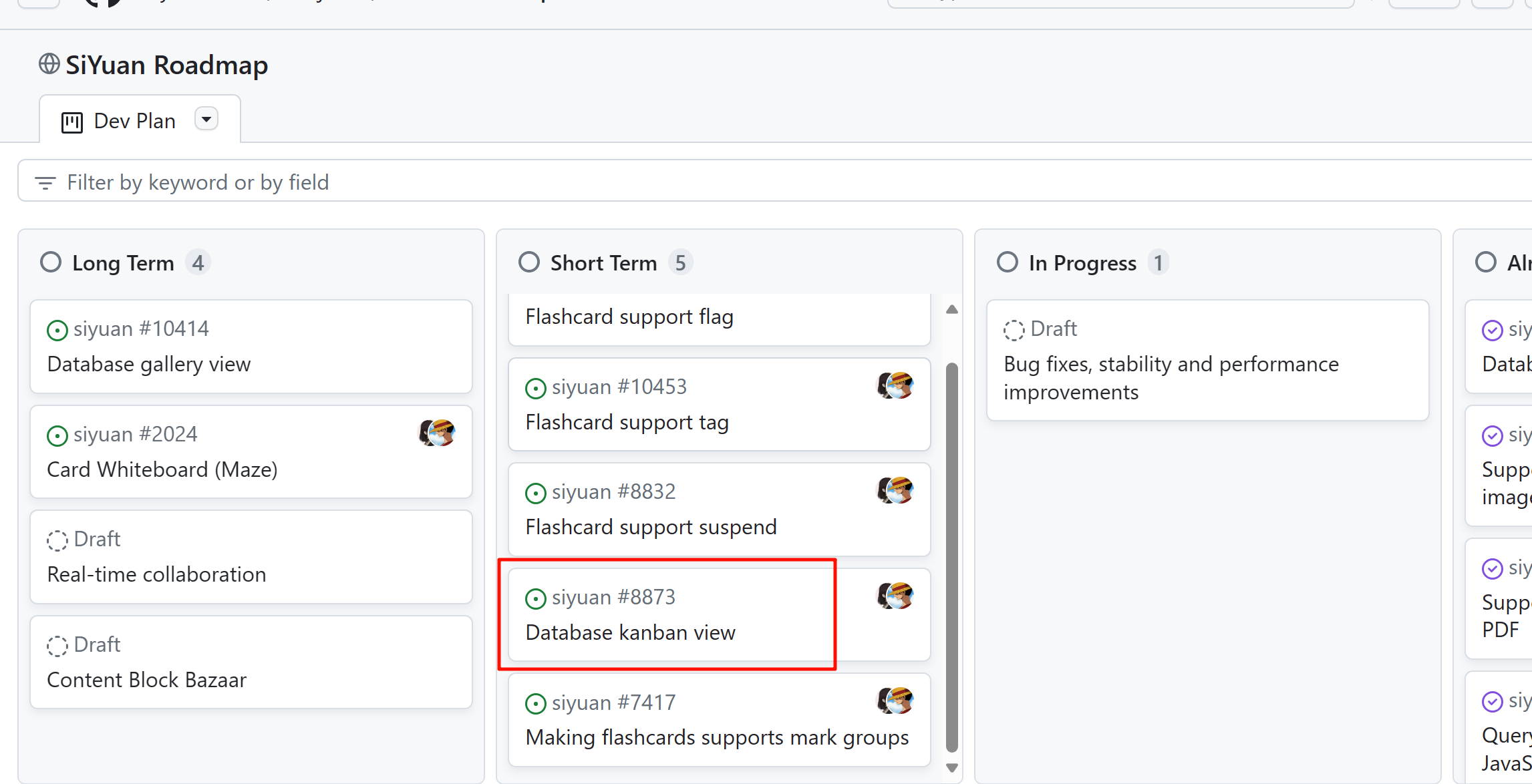This screenshot has width=1532, height=784.
Task: Click the draft icon on Real-time collaboration
Action: tap(57, 540)
